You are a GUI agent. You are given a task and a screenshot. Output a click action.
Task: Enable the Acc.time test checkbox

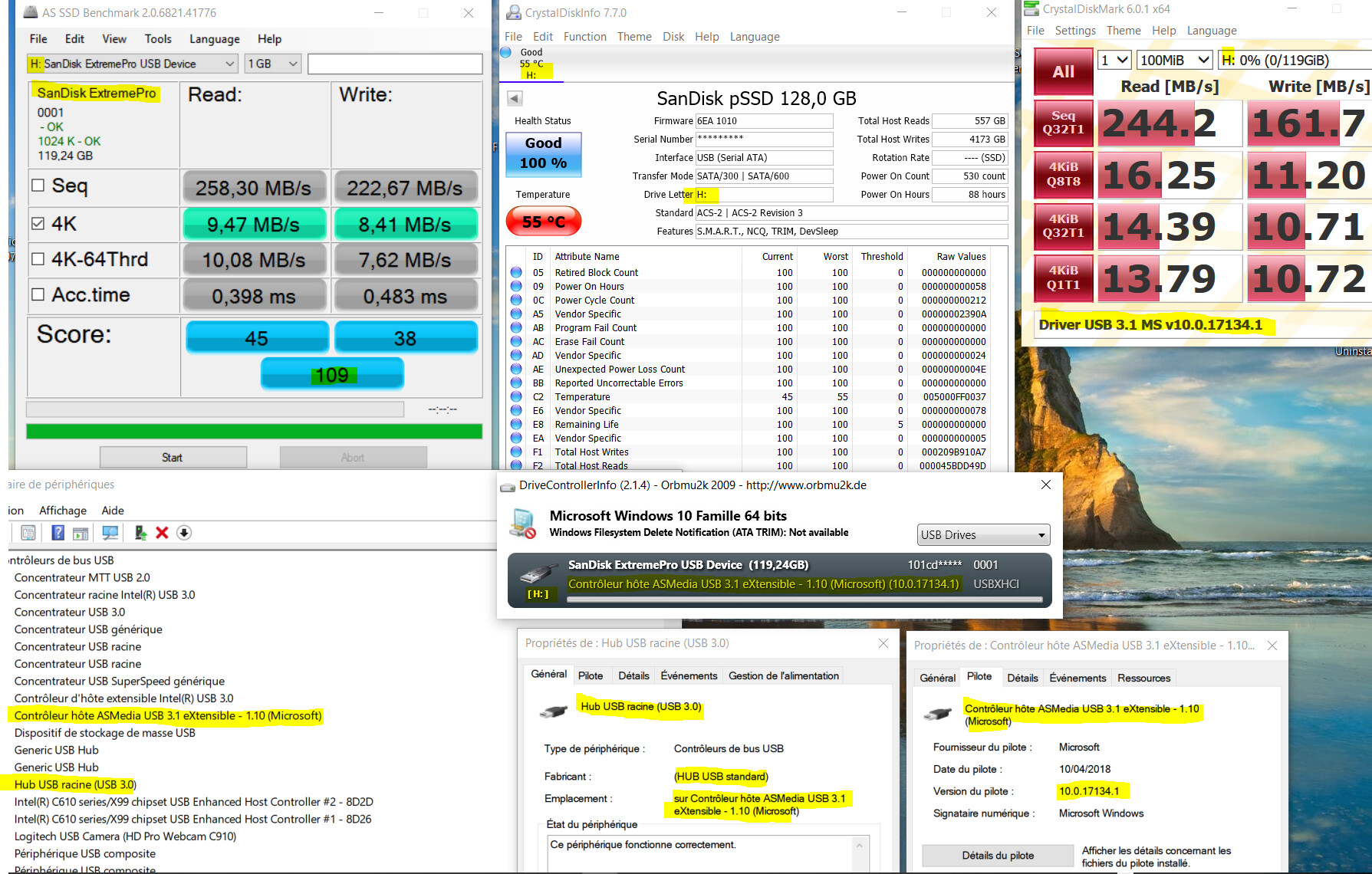[x=38, y=294]
